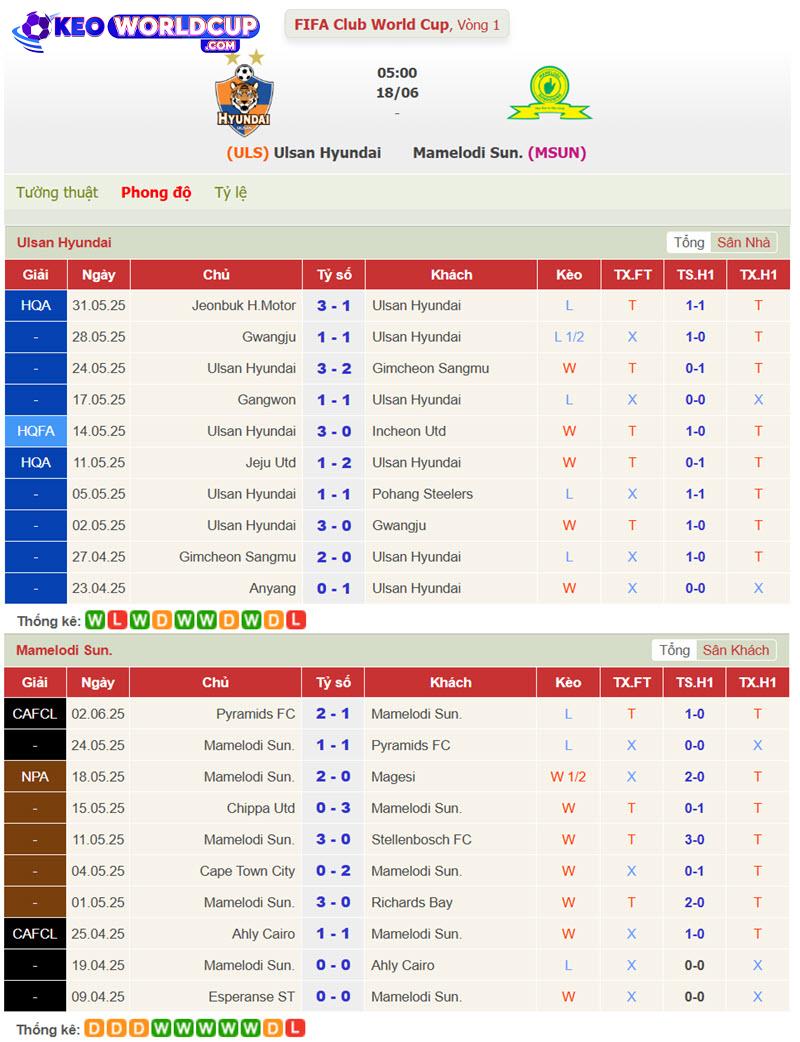Open the 3 - 1 score on 31.05.25
The image size is (800, 1042).
pyautogui.click(x=334, y=306)
